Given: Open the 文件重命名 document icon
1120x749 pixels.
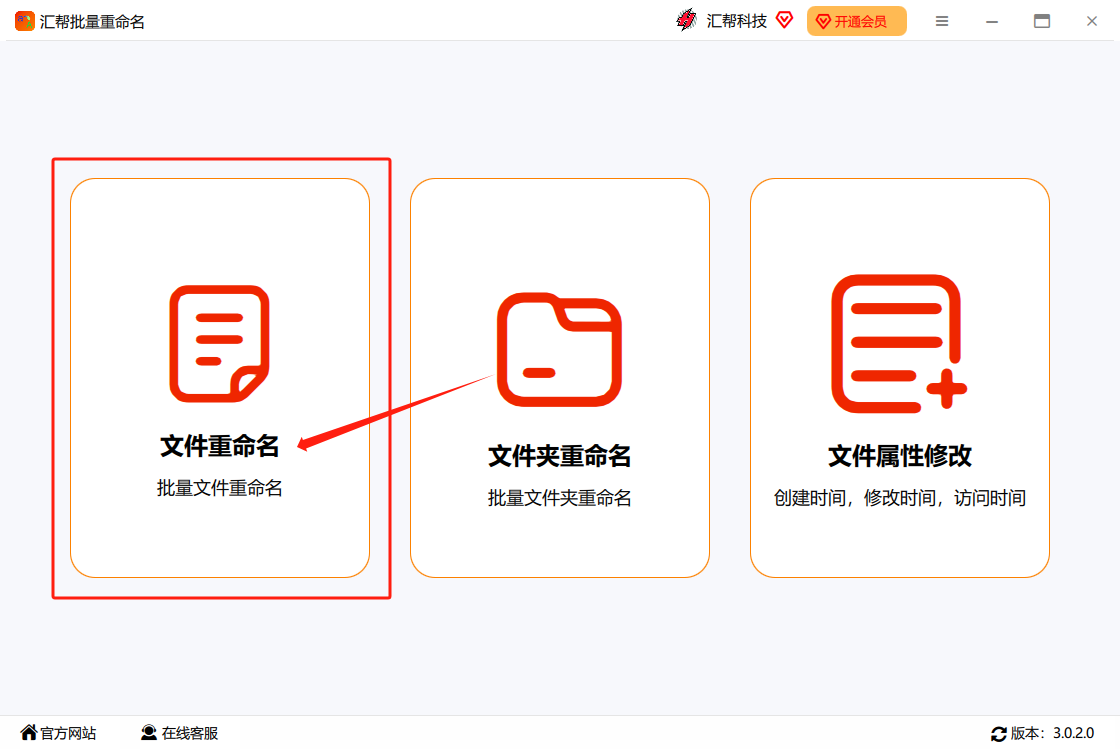Looking at the screenshot, I should (219, 343).
